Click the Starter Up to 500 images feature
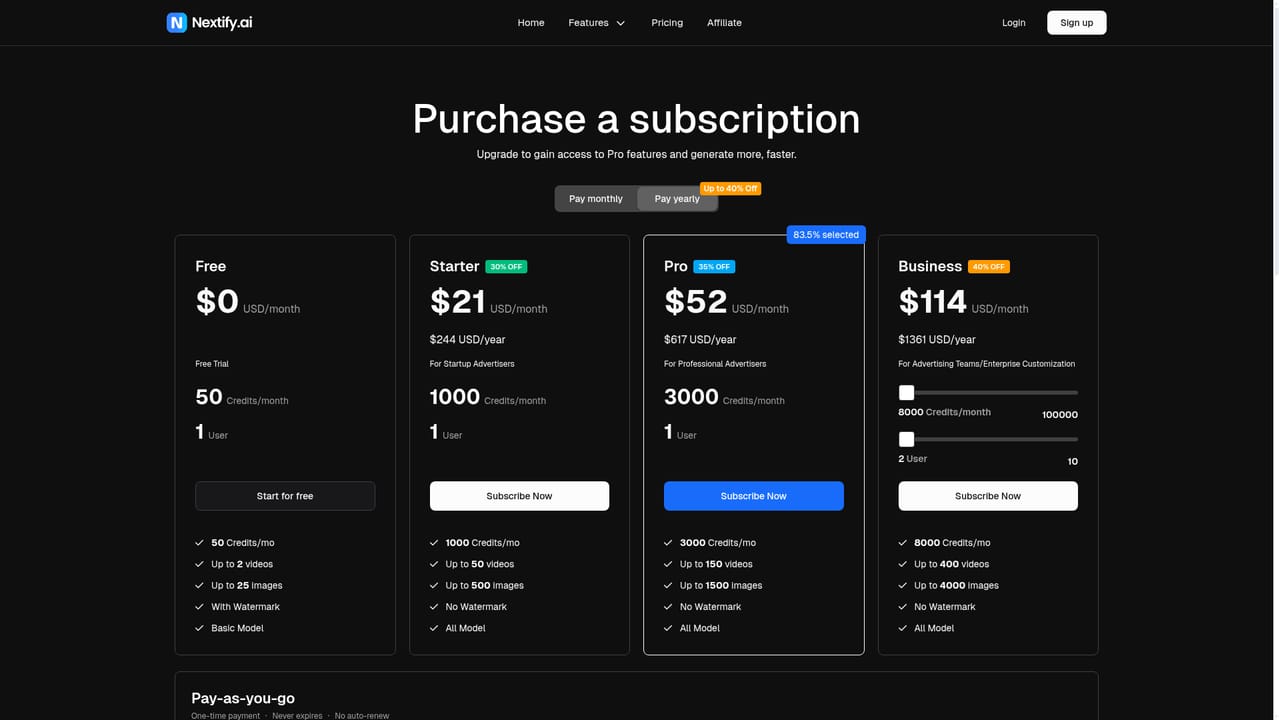The height and width of the screenshot is (720, 1280). pos(485,586)
